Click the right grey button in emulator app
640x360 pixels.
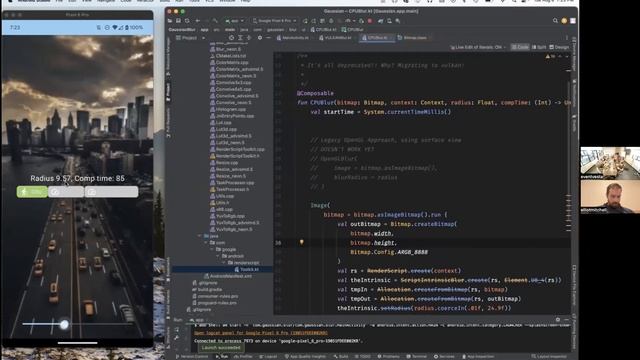click(x=111, y=191)
